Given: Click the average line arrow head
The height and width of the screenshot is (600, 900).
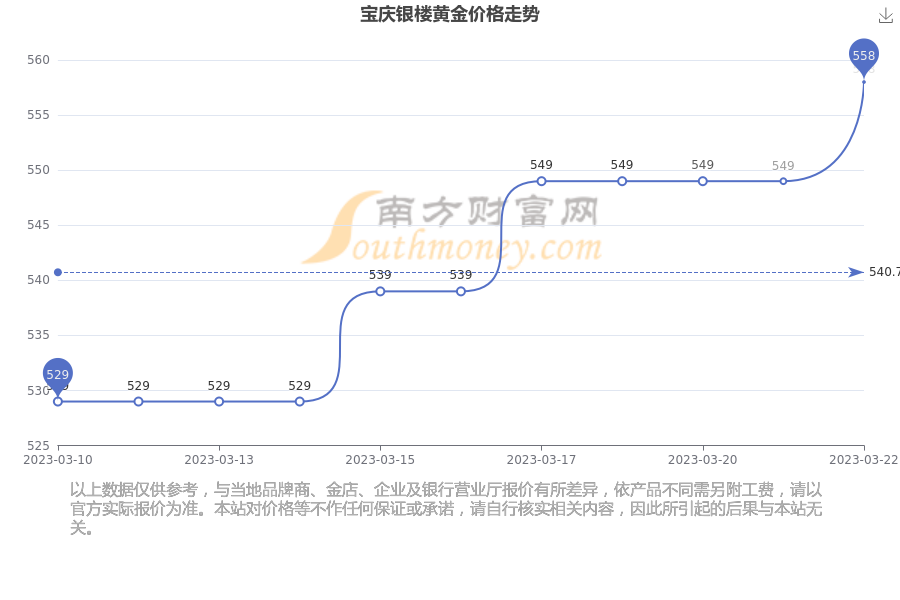Looking at the screenshot, I should point(856,272).
